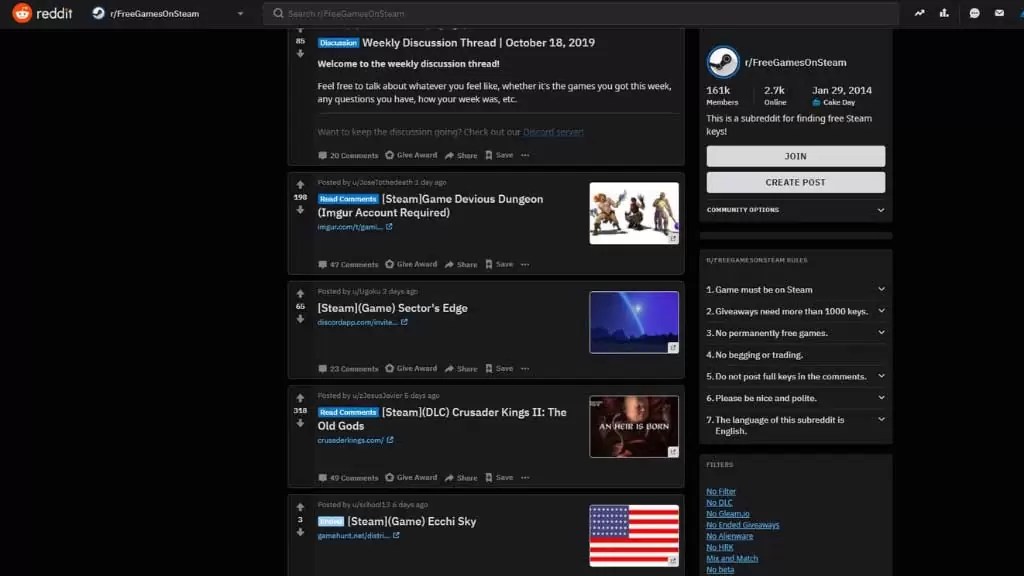The height and width of the screenshot is (576, 1024).
Task: Save the Sector's Edge post
Action: click(499, 368)
